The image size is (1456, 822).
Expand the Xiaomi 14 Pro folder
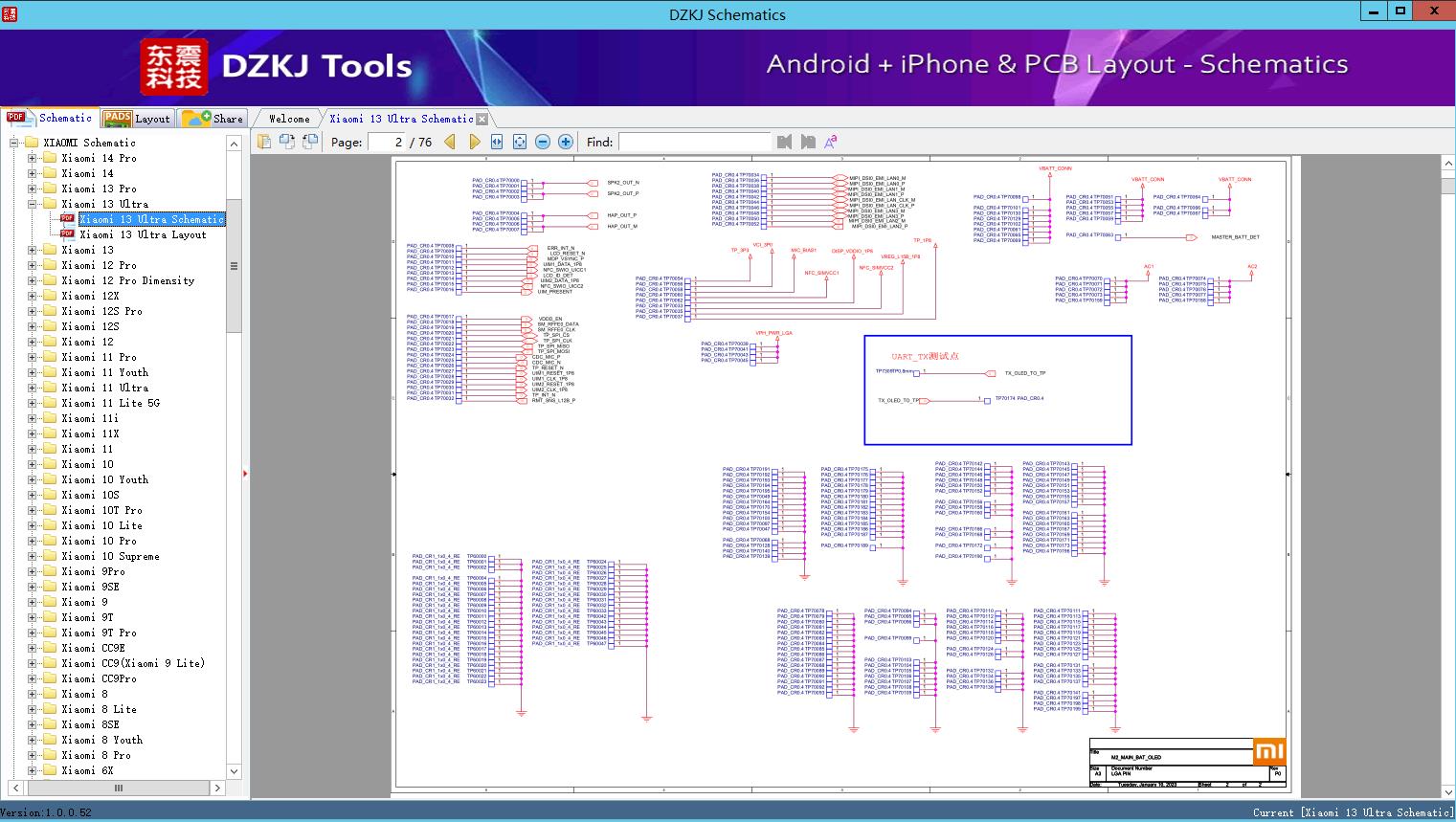(33, 158)
